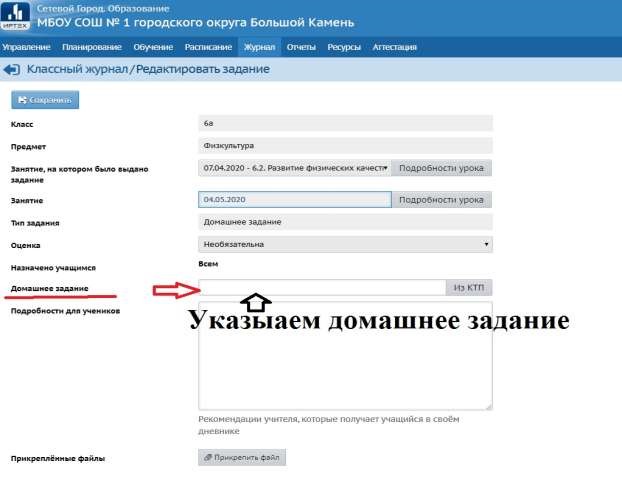The height and width of the screenshot is (488, 622).
Task: Open the Ресурсы menu
Action: pos(344,47)
